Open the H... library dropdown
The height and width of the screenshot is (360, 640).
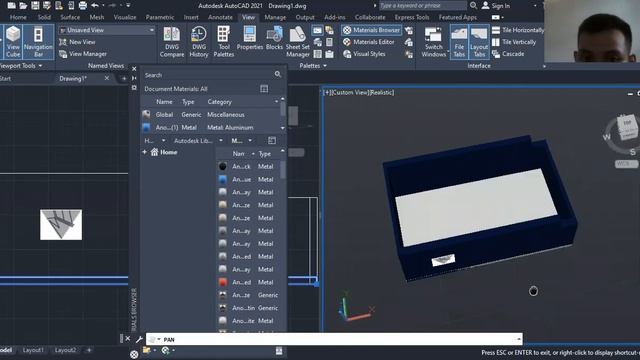point(155,141)
